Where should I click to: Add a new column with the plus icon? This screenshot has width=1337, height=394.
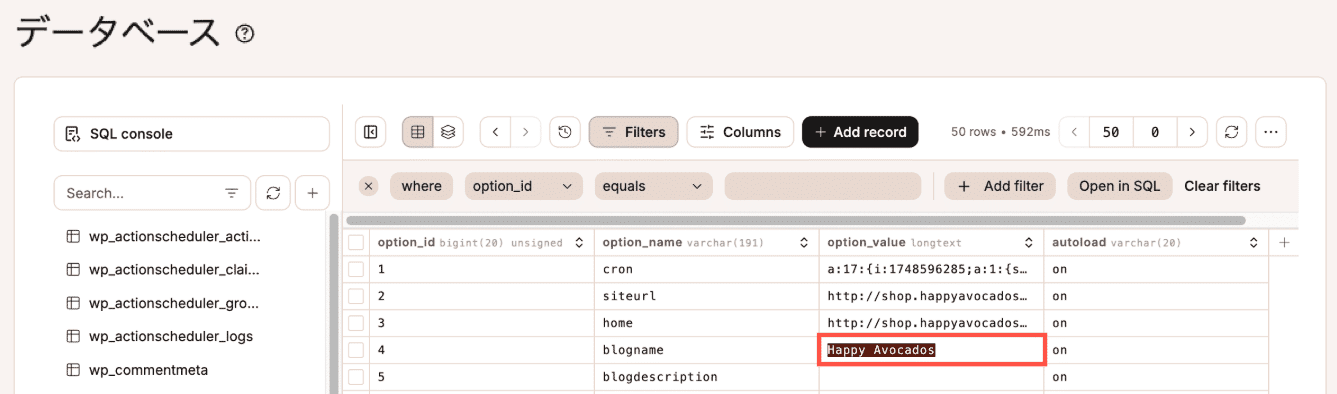coord(1284,242)
